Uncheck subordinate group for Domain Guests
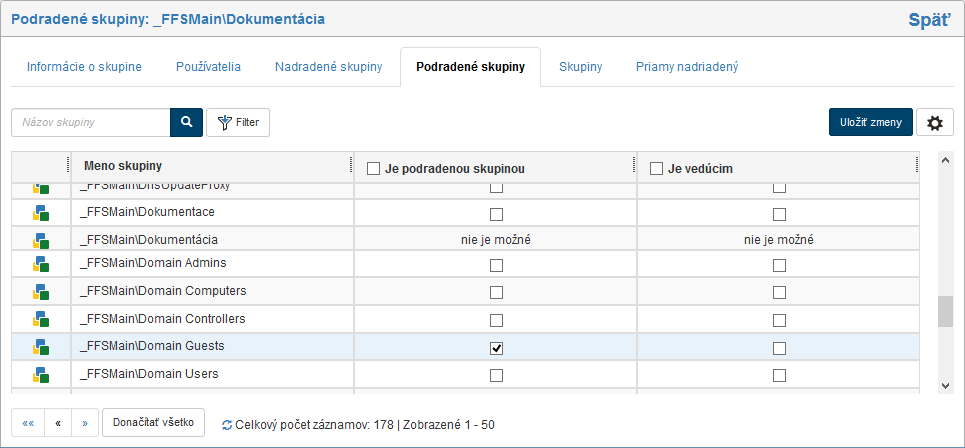The image size is (965, 448). (496, 348)
